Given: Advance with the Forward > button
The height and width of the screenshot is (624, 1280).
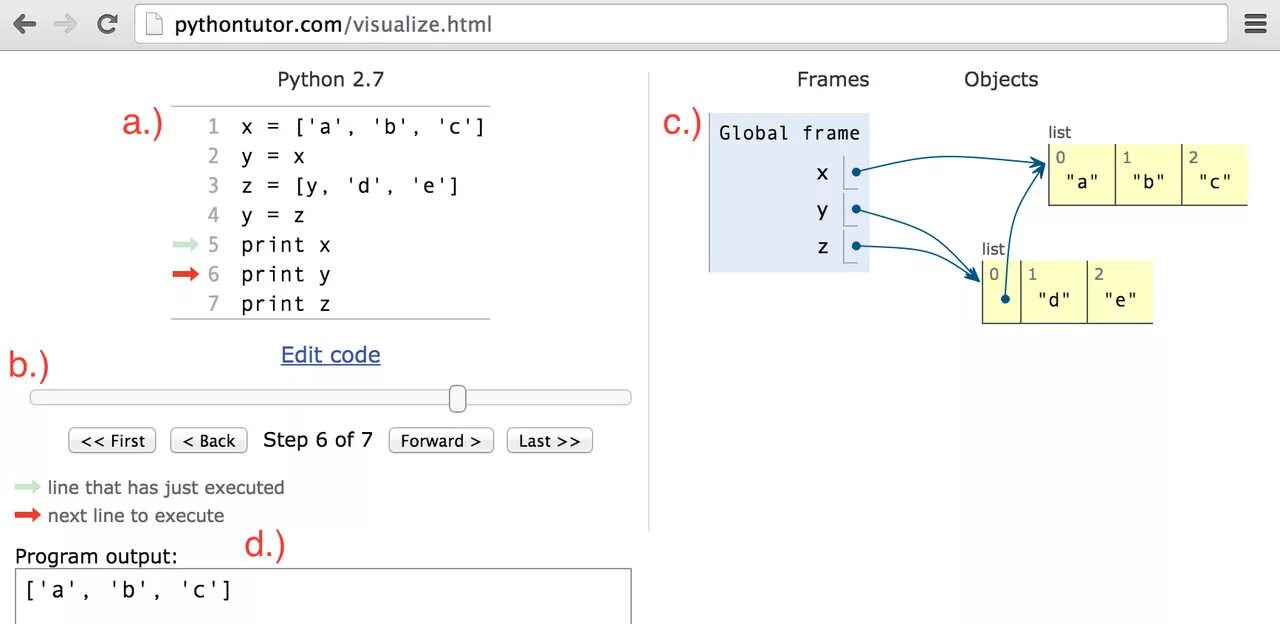Looking at the screenshot, I should (440, 441).
